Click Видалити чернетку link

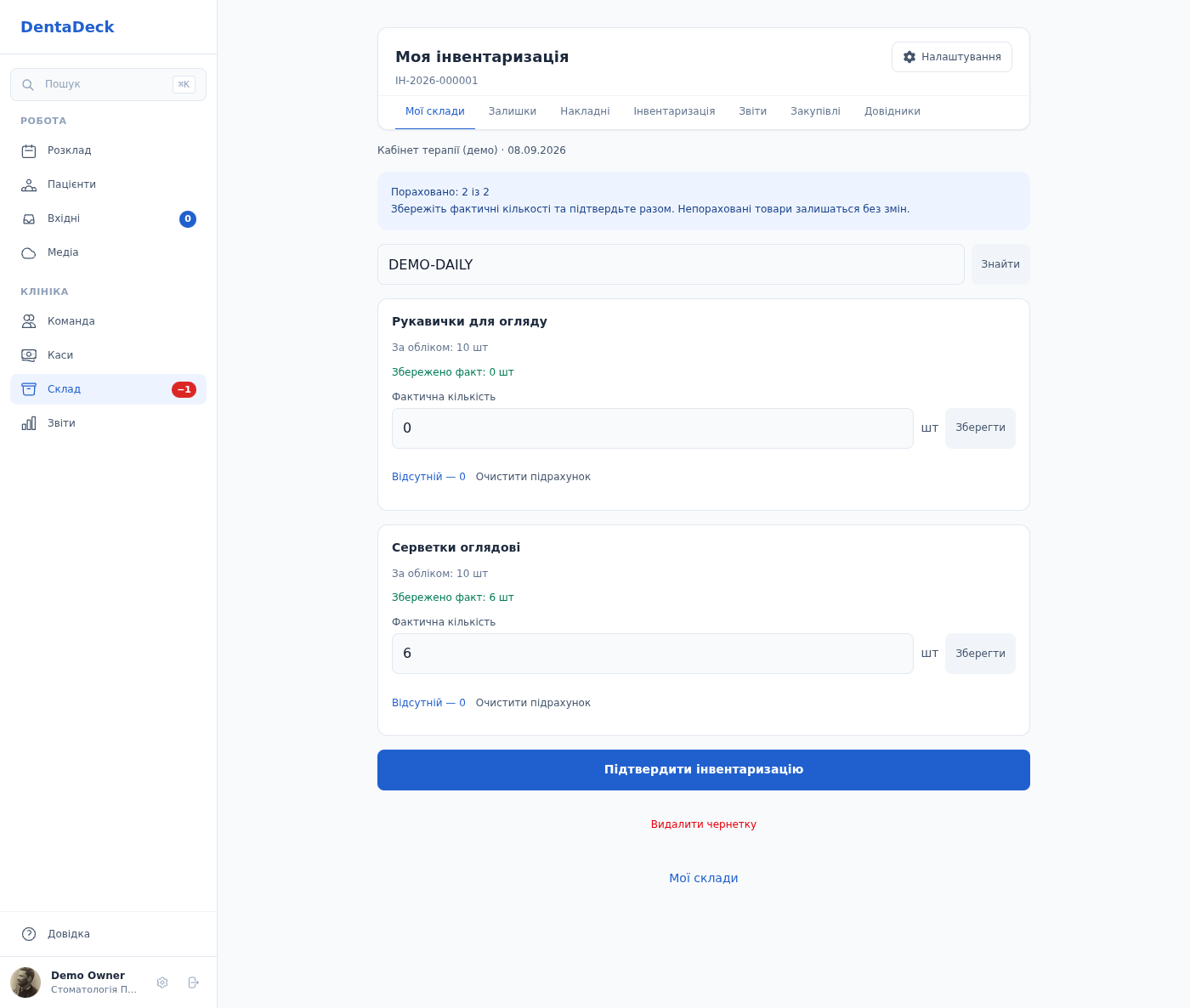coord(704,824)
